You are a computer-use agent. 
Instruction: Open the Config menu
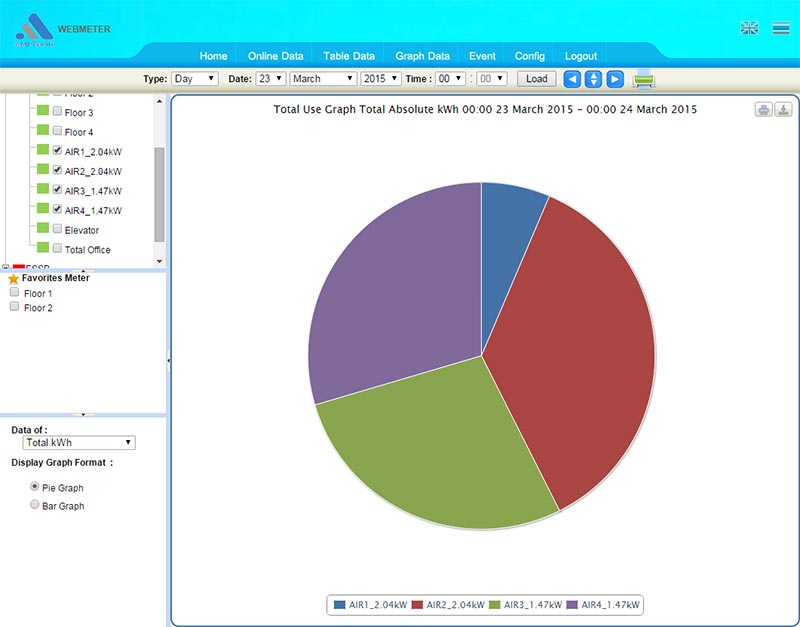click(530, 56)
